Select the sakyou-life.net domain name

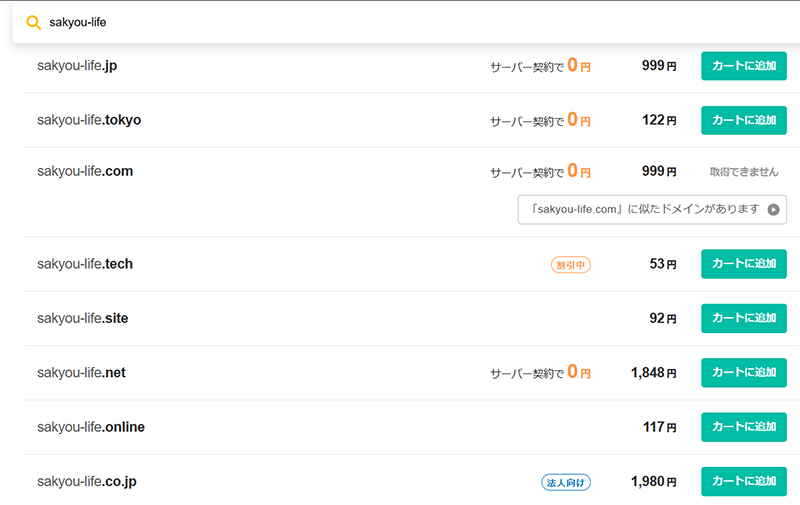pyautogui.click(x=81, y=372)
